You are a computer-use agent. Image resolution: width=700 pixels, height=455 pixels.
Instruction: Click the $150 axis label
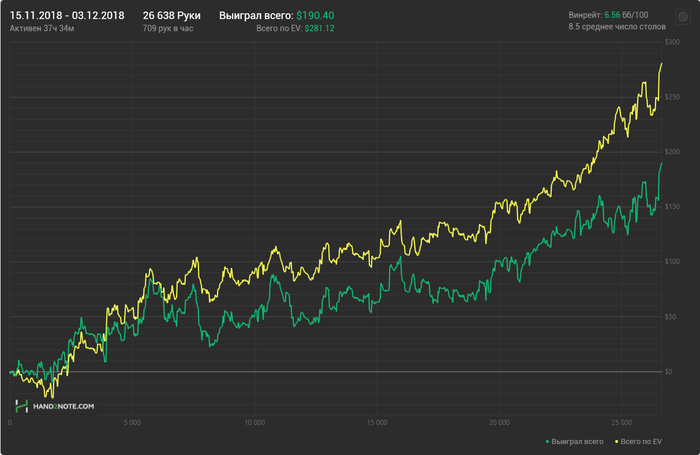point(672,207)
